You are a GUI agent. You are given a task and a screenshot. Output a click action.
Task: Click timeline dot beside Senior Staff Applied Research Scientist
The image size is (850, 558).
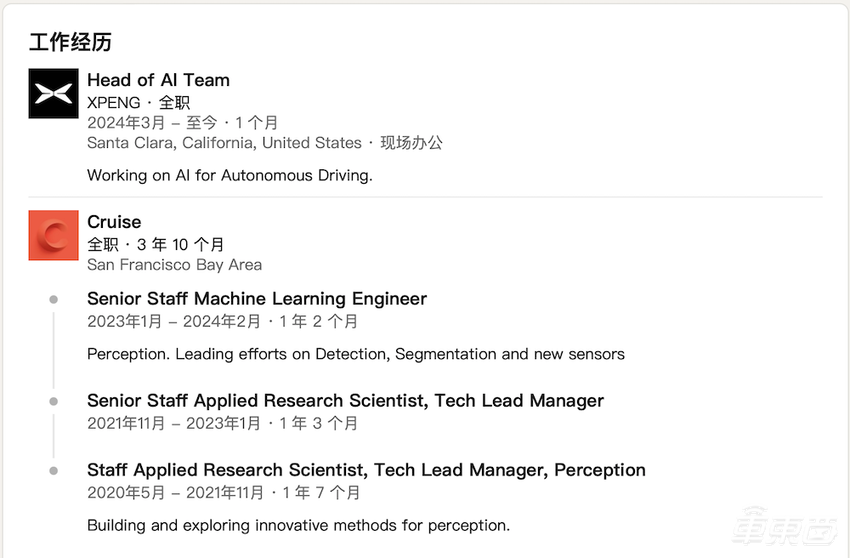pyautogui.click(x=53, y=401)
